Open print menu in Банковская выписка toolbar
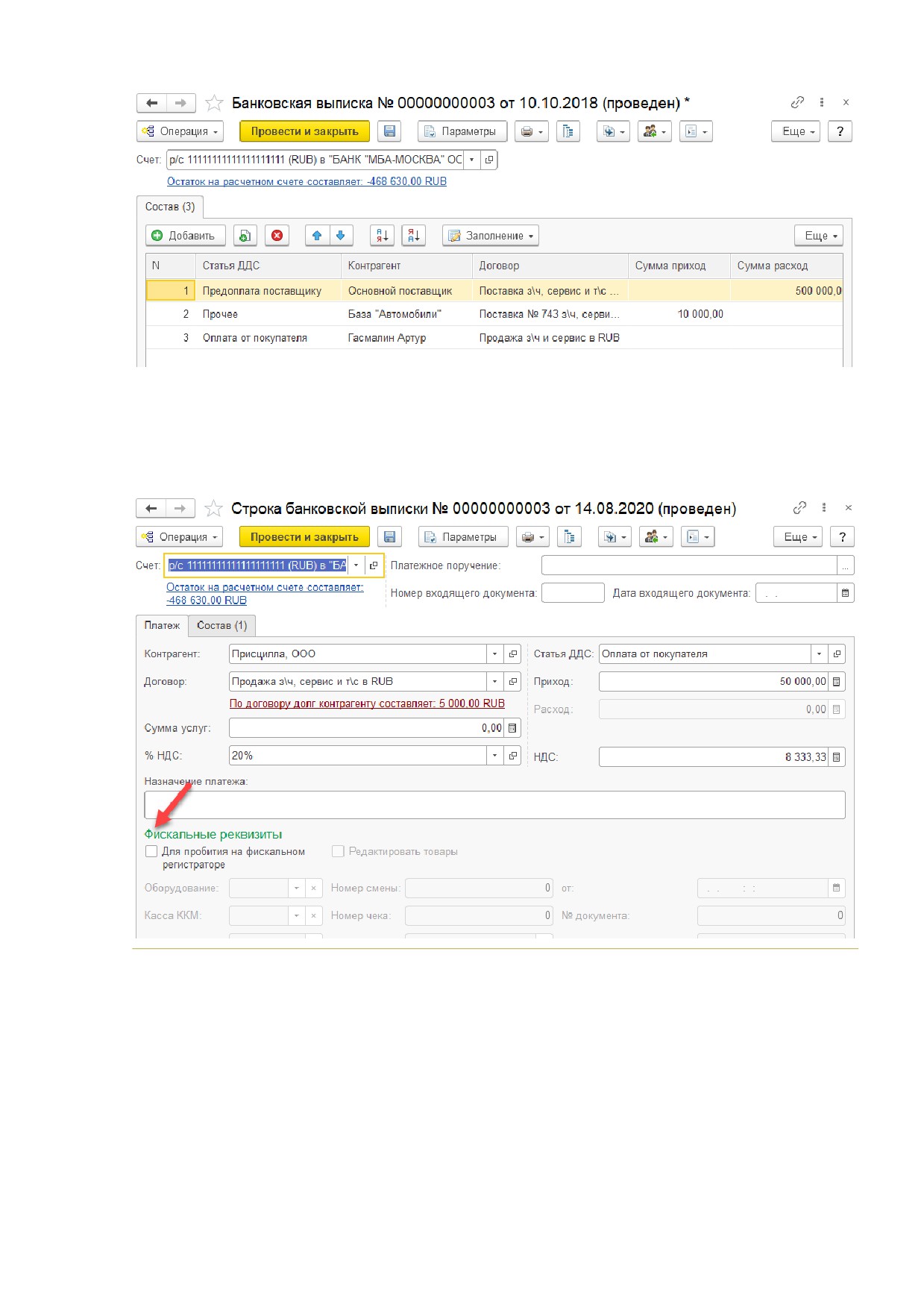Image resolution: width=924 pixels, height=1307 pixels. click(532, 131)
